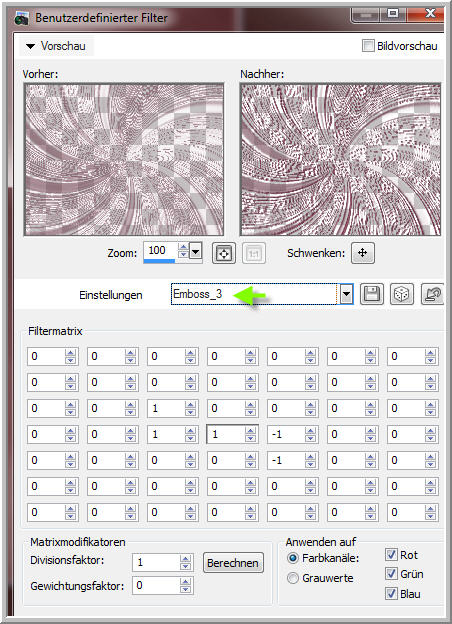Enable the Bildvorschau checkbox
The height and width of the screenshot is (624, 452).
tap(368, 46)
